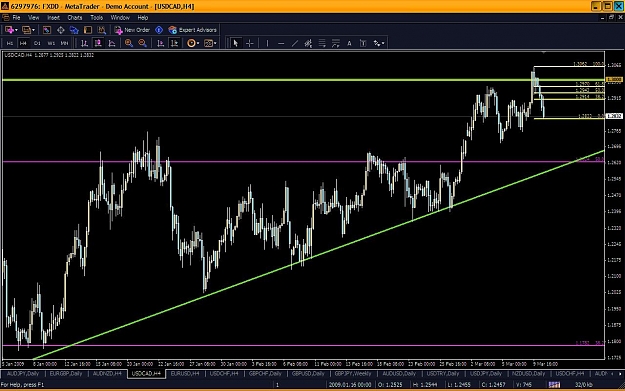Open the File menu
Viewport: 625px width, 391px height.
[16, 18]
